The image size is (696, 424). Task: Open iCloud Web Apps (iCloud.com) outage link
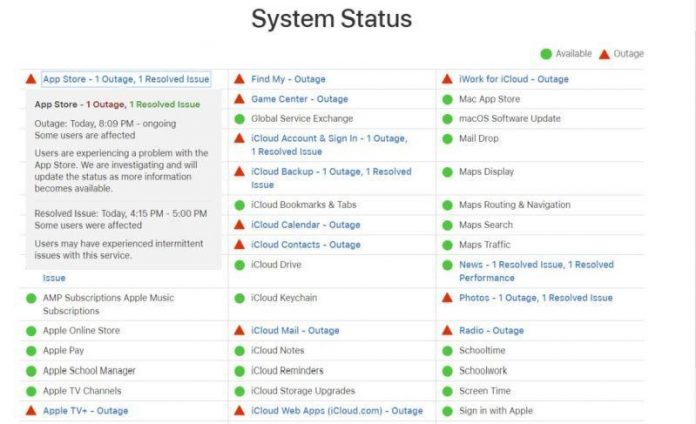tap(337, 410)
